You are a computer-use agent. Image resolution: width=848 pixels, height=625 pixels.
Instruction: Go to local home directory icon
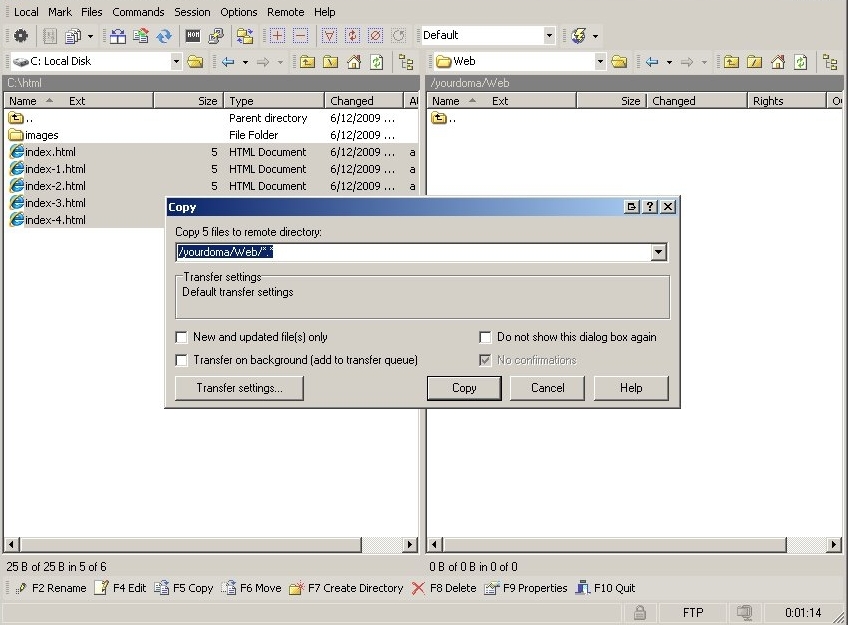point(354,62)
